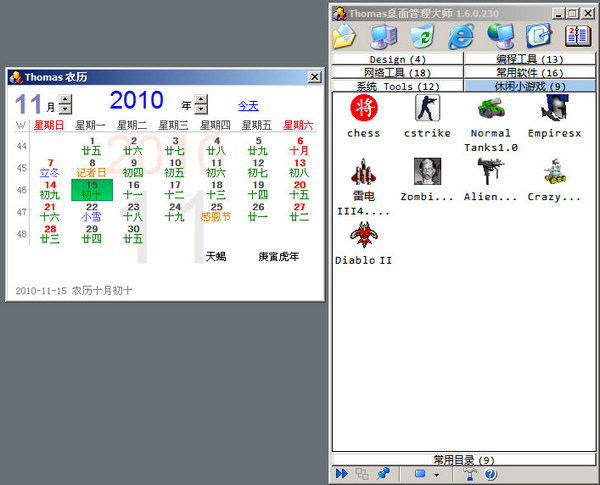Screen dimensions: 600x485
Task: Launch the cstrike game icon
Action: pyautogui.click(x=427, y=110)
